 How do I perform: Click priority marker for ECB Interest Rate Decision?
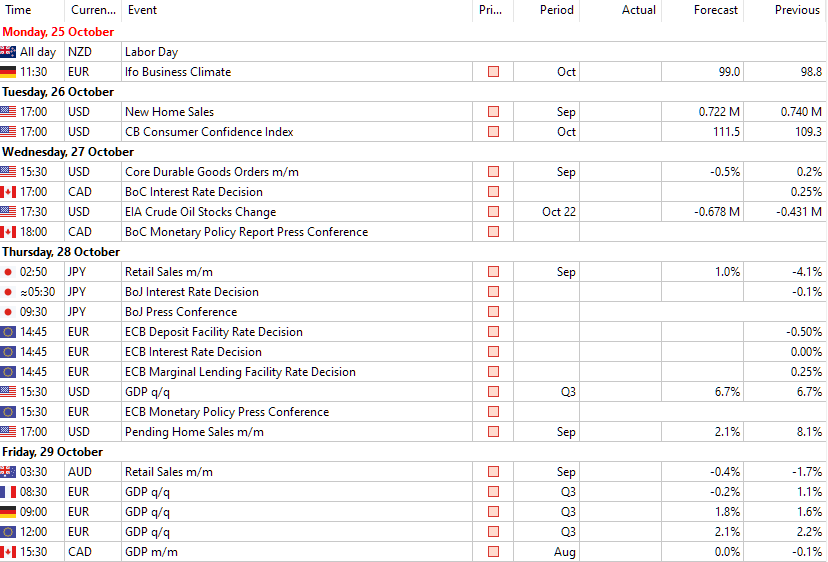tap(493, 352)
